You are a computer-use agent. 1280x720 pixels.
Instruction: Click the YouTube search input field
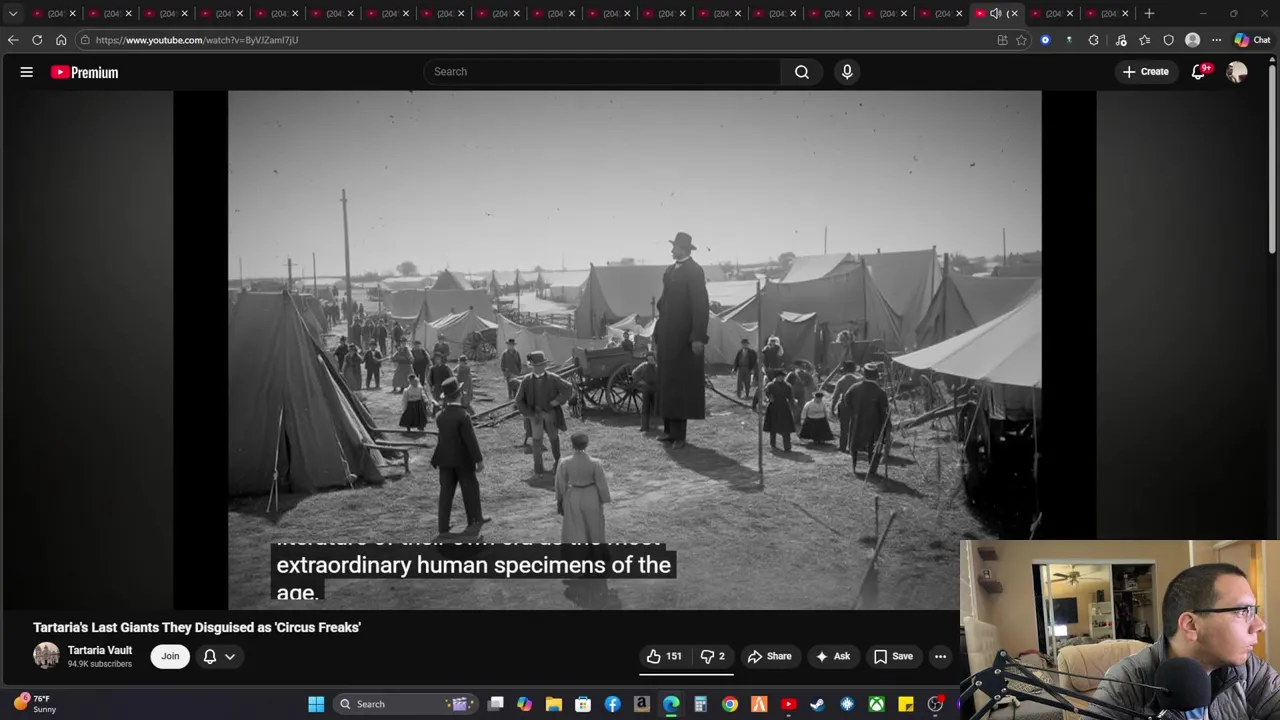click(x=603, y=72)
